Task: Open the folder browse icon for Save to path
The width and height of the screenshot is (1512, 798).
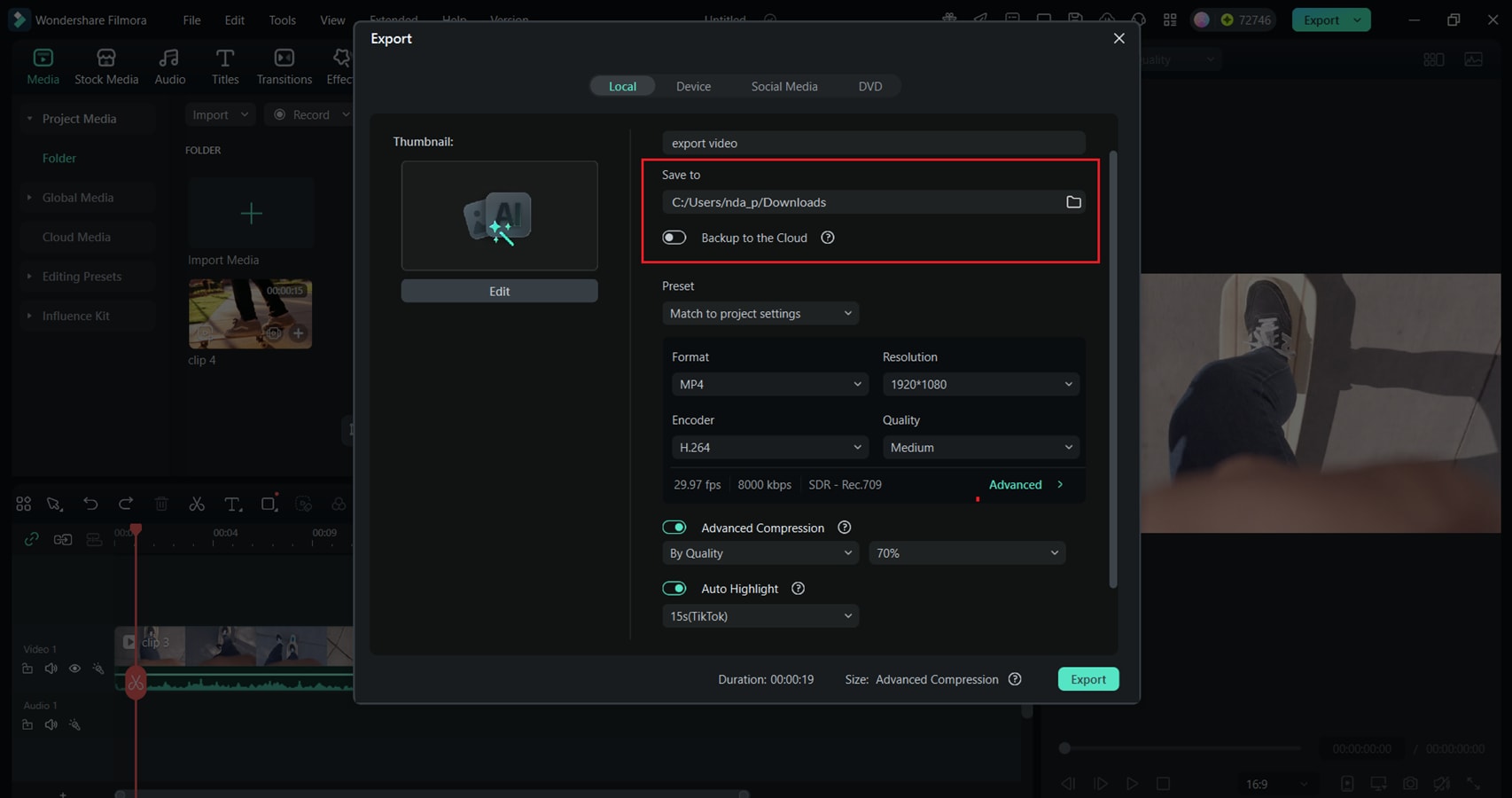Action: coord(1073,202)
